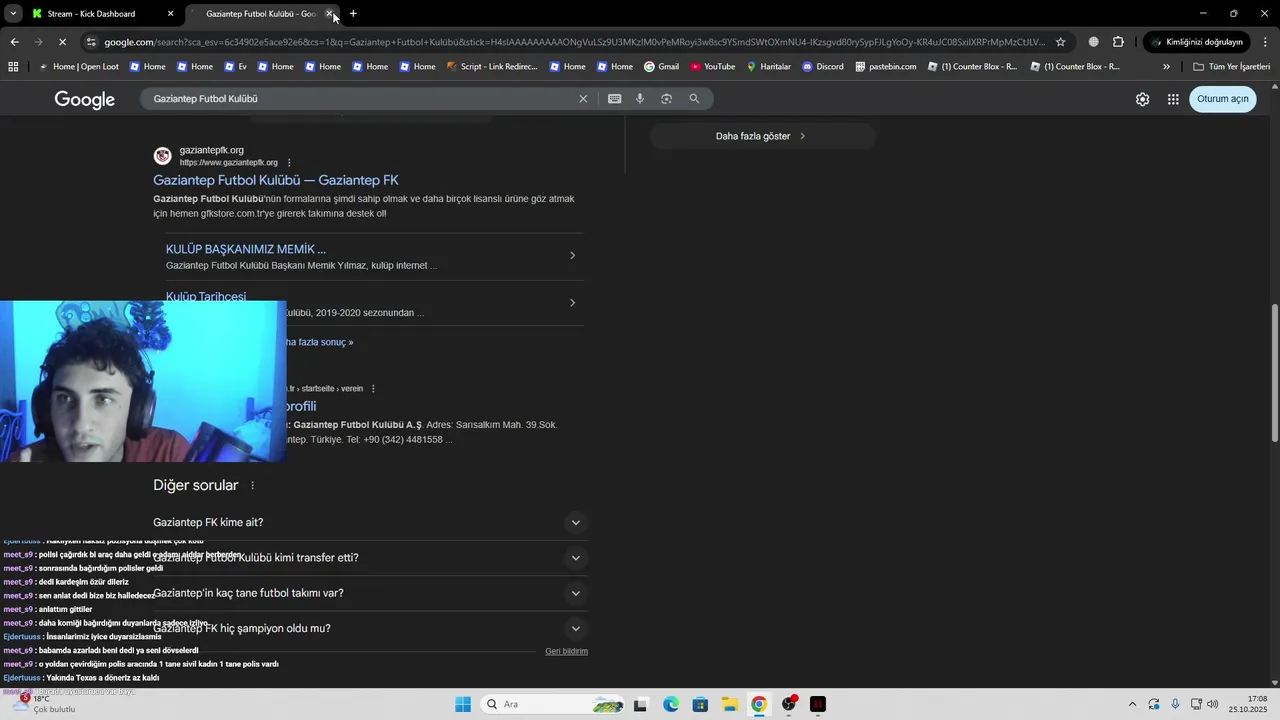Open the apps grid in bookmarks bar
The width and height of the screenshot is (1280, 720).
click(13, 67)
